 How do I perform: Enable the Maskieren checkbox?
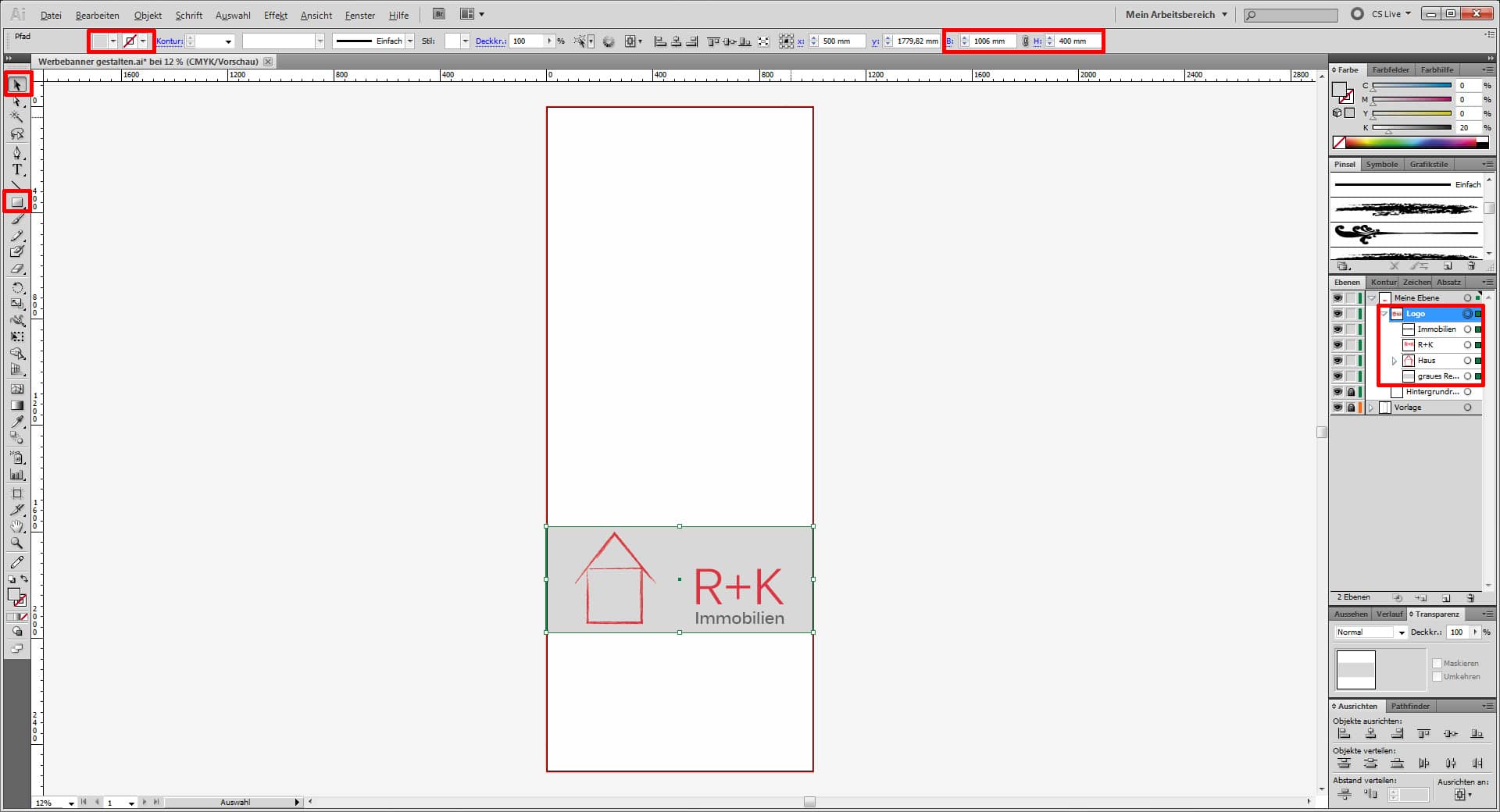pos(1437,664)
